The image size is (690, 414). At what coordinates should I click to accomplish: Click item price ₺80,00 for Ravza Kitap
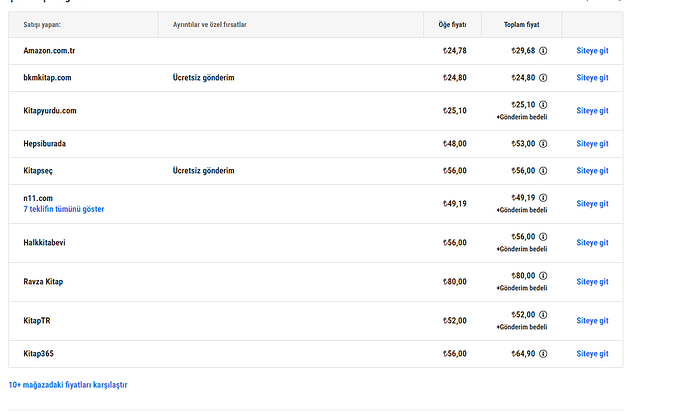(455, 282)
